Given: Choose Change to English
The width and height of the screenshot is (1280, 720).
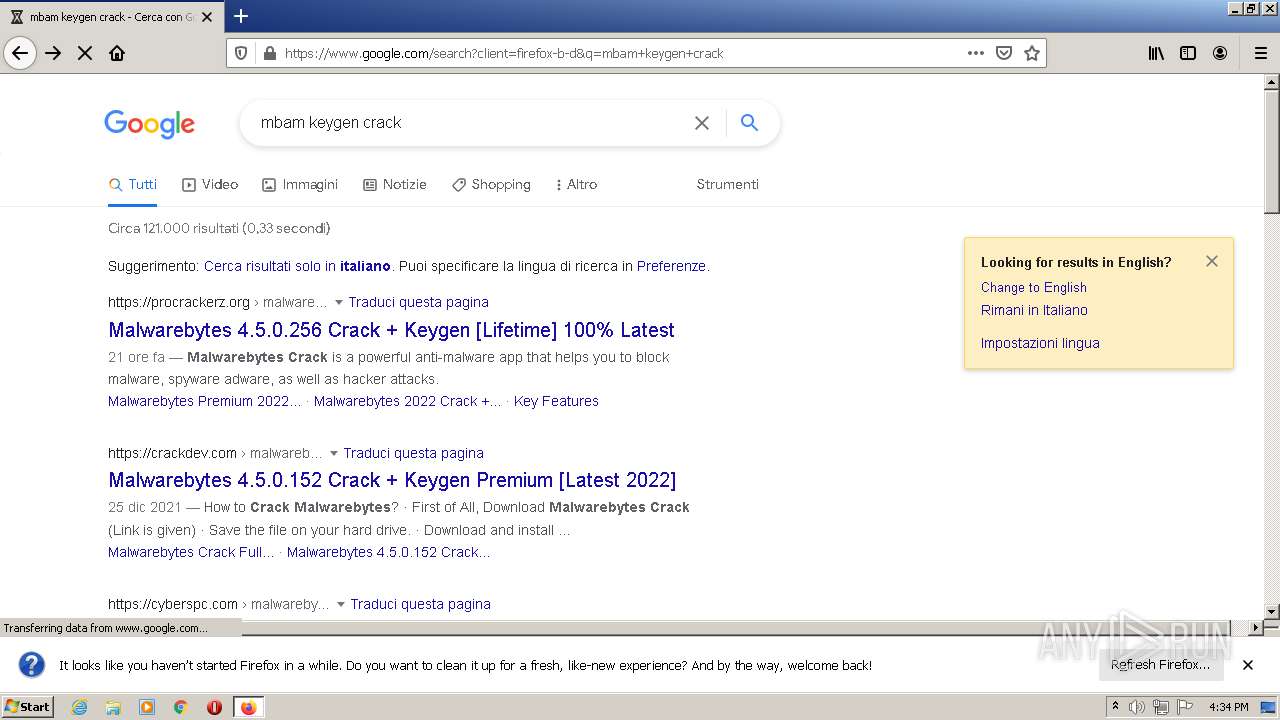Looking at the screenshot, I should [1033, 287].
